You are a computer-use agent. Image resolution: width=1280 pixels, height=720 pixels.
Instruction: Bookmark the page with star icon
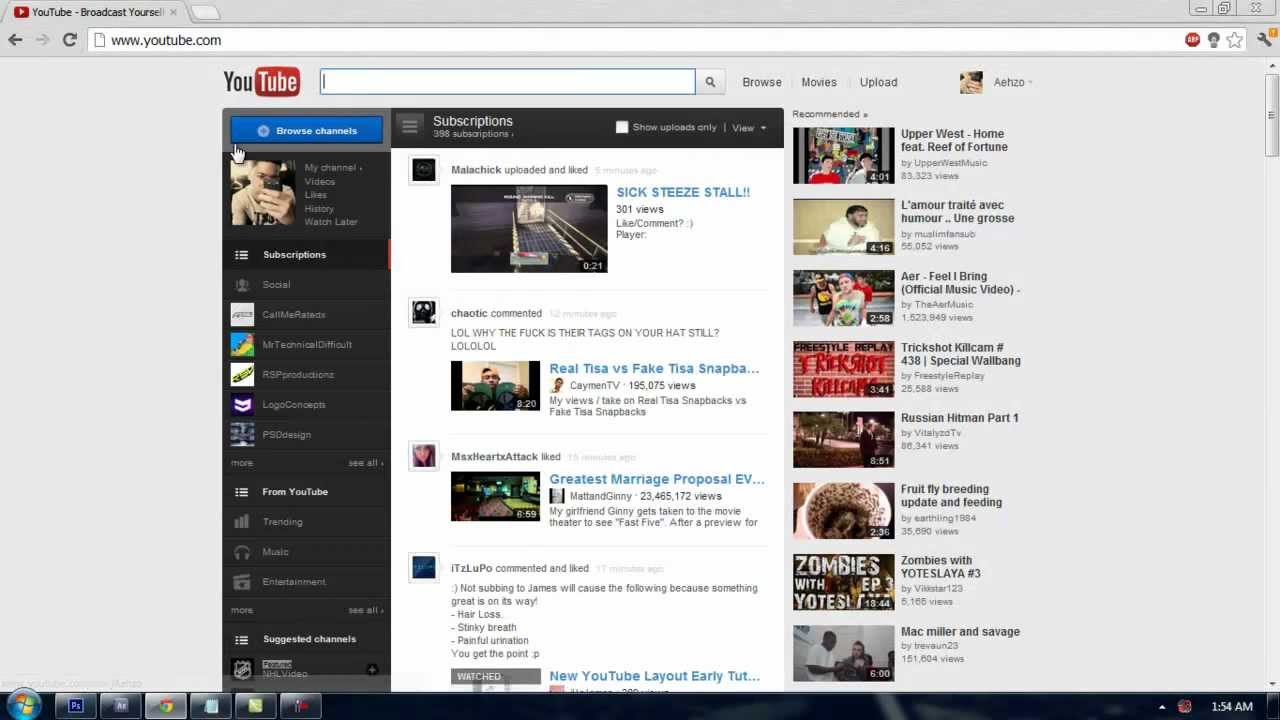click(1235, 40)
